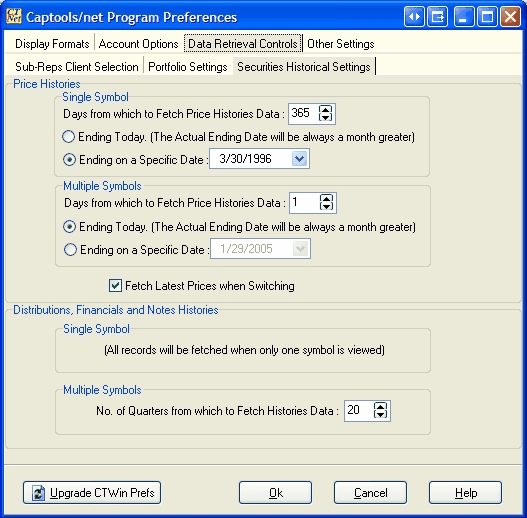Confirm preferences with the Ok button
Screen dimensions: 527x518
coord(275,493)
